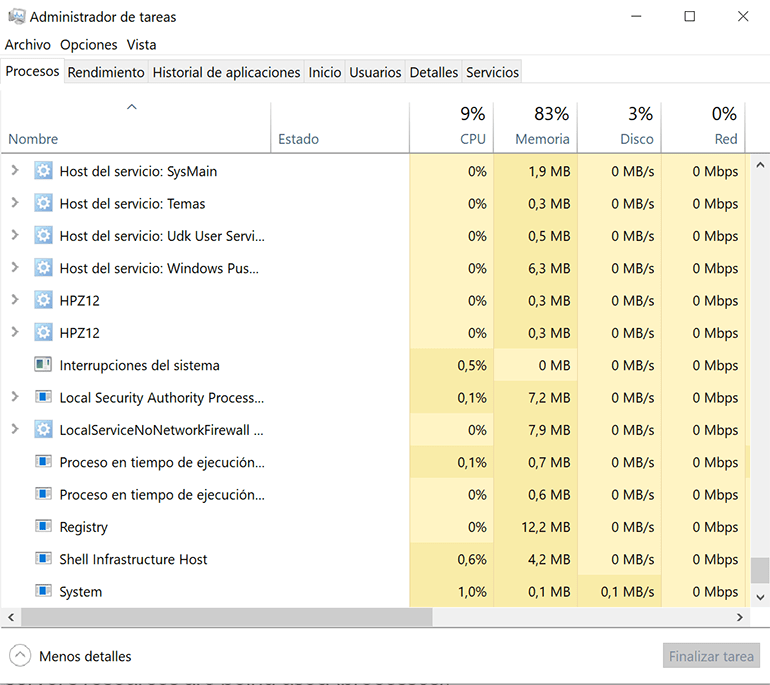Click the LocalServiceNoNetworkFirewall gear icon

click(x=43, y=430)
